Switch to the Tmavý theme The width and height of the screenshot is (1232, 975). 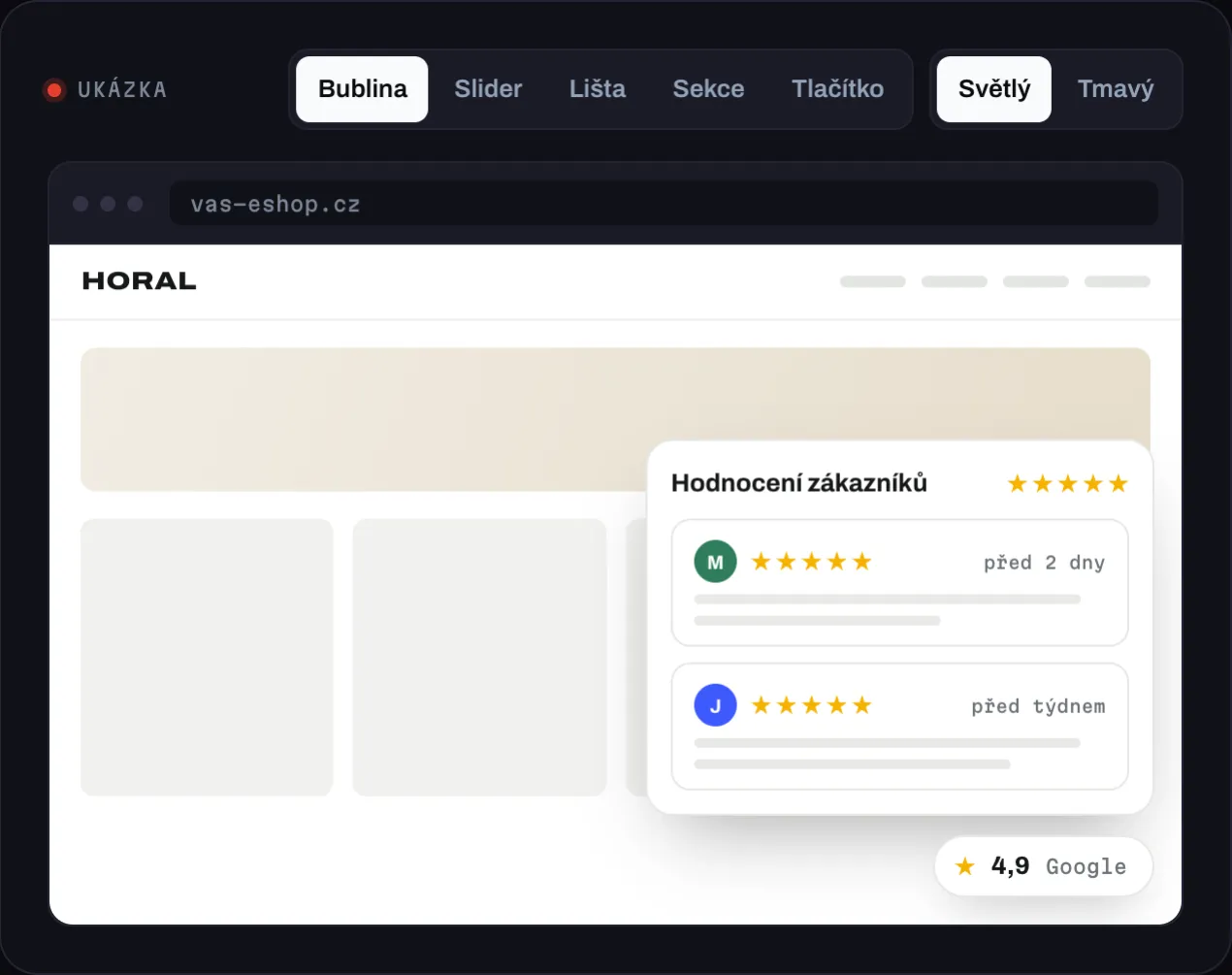point(1116,89)
